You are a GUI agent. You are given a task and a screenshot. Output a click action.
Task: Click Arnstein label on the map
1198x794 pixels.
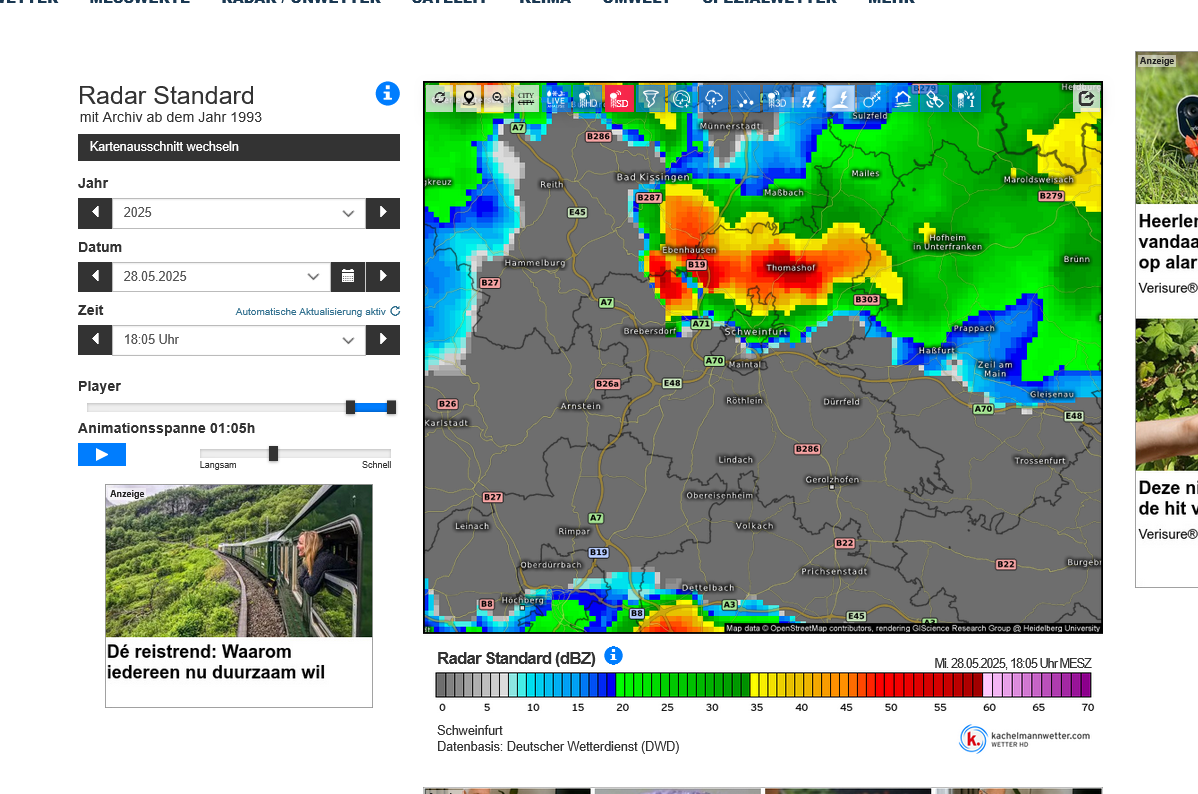(581, 406)
